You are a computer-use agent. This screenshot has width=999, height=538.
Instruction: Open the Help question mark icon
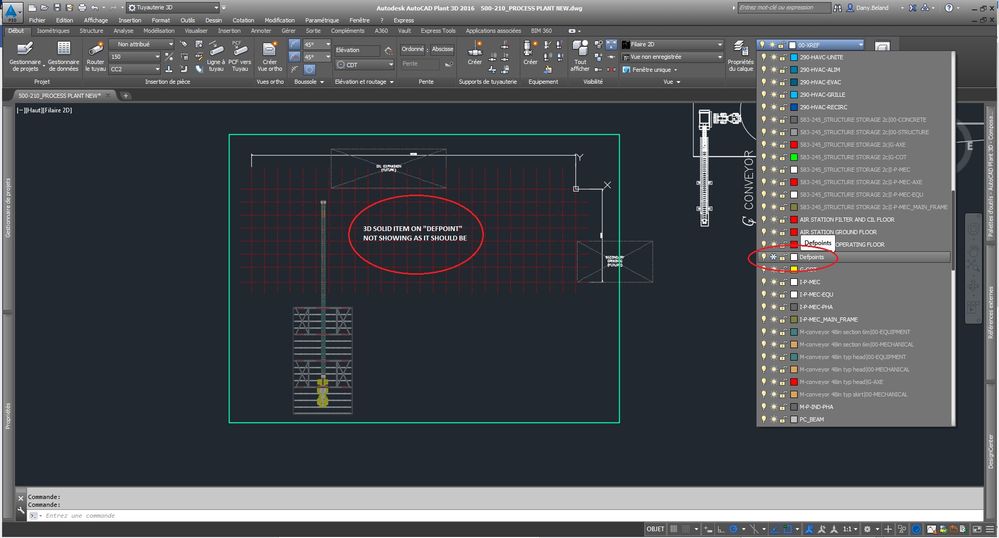click(949, 8)
